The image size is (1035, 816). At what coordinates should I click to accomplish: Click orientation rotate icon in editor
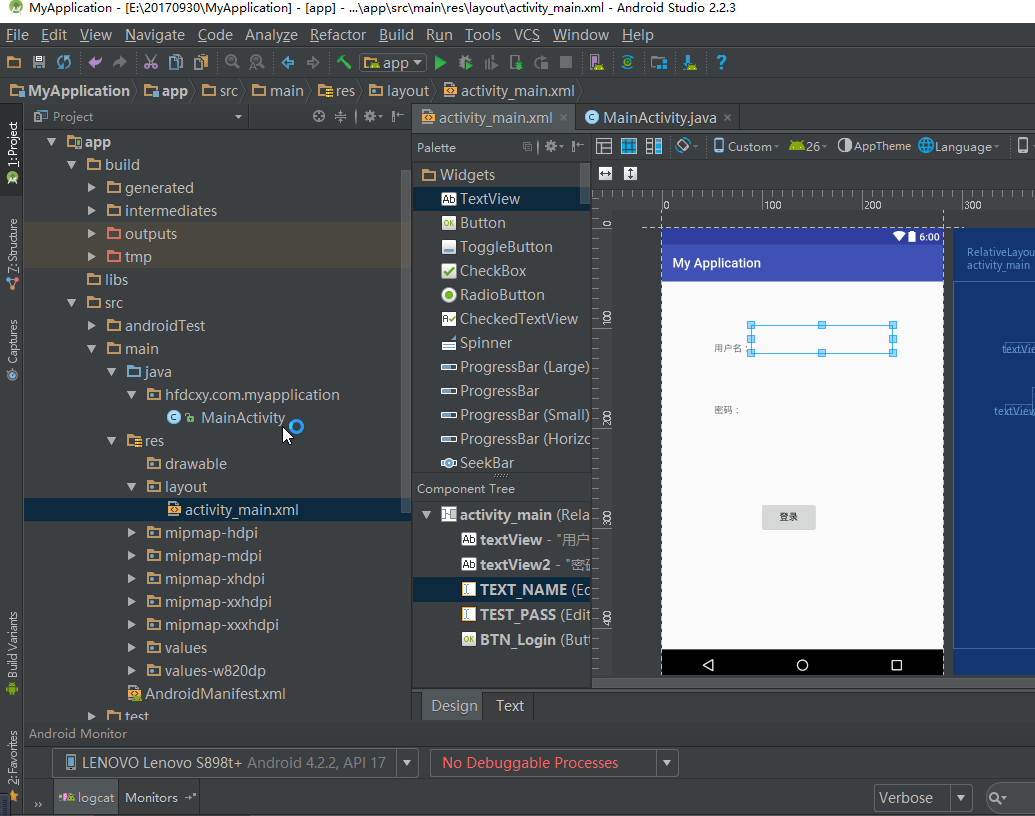coord(686,145)
